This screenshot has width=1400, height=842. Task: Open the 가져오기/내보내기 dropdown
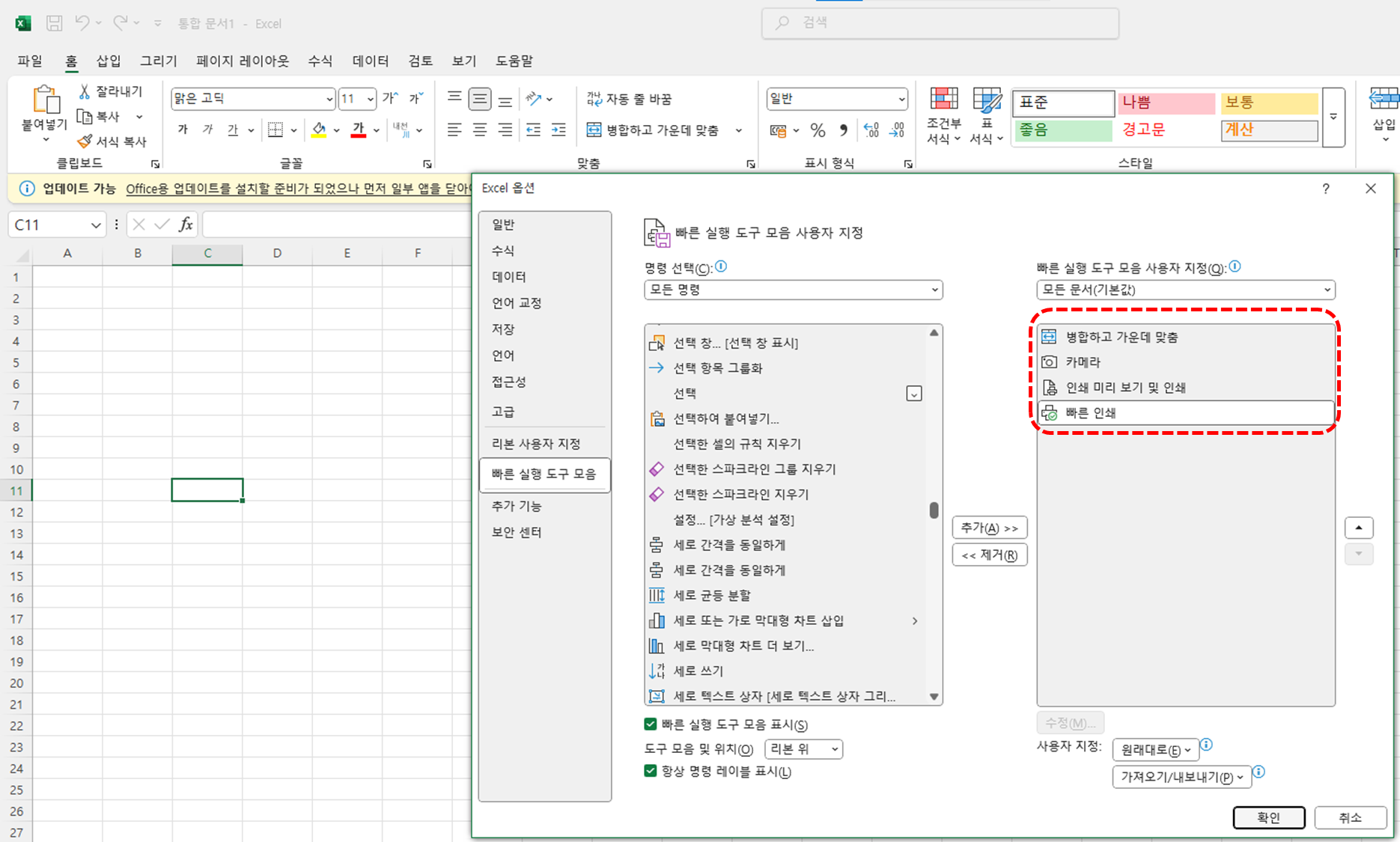coord(1181,777)
